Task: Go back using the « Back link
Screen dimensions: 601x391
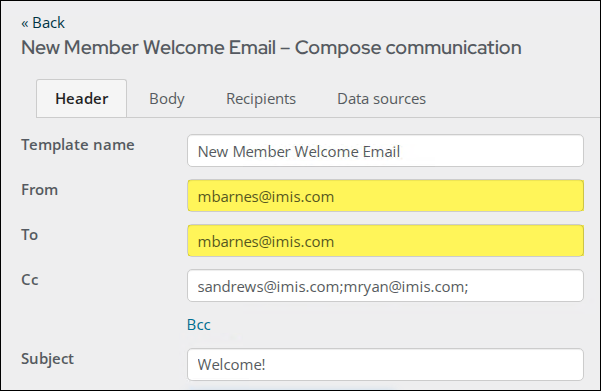Action: coord(43,23)
